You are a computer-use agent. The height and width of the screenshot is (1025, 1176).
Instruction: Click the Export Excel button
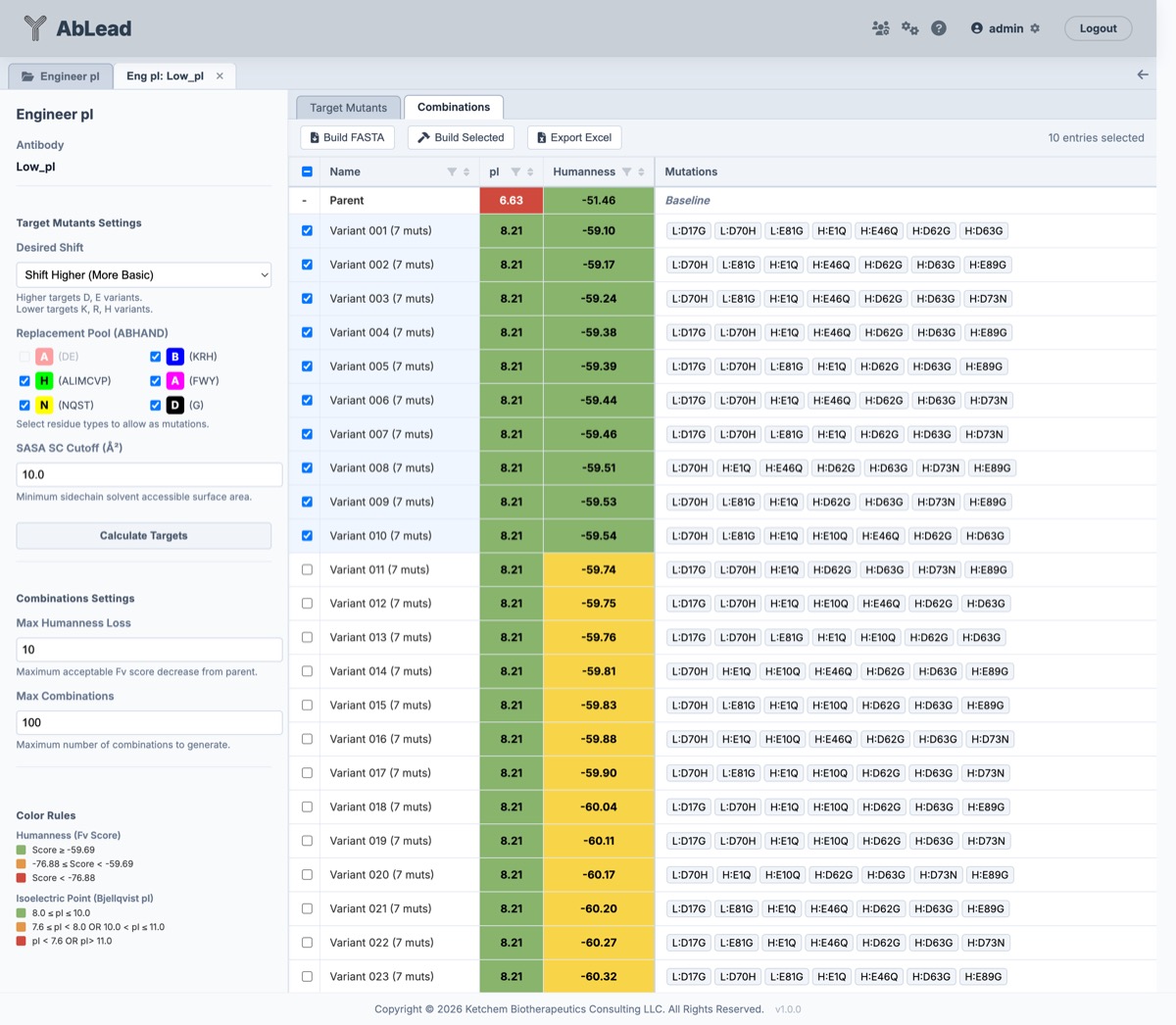pyautogui.click(x=574, y=137)
